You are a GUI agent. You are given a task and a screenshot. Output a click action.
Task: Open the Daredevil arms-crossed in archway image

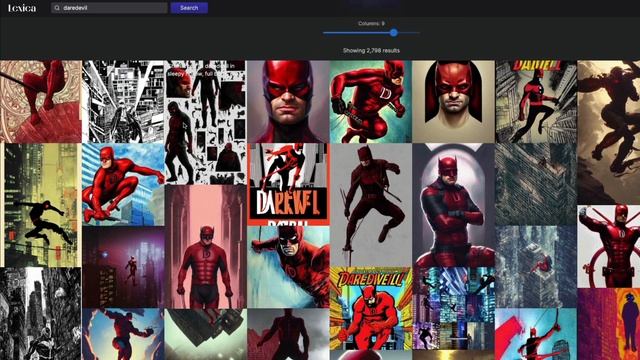tap(453, 205)
